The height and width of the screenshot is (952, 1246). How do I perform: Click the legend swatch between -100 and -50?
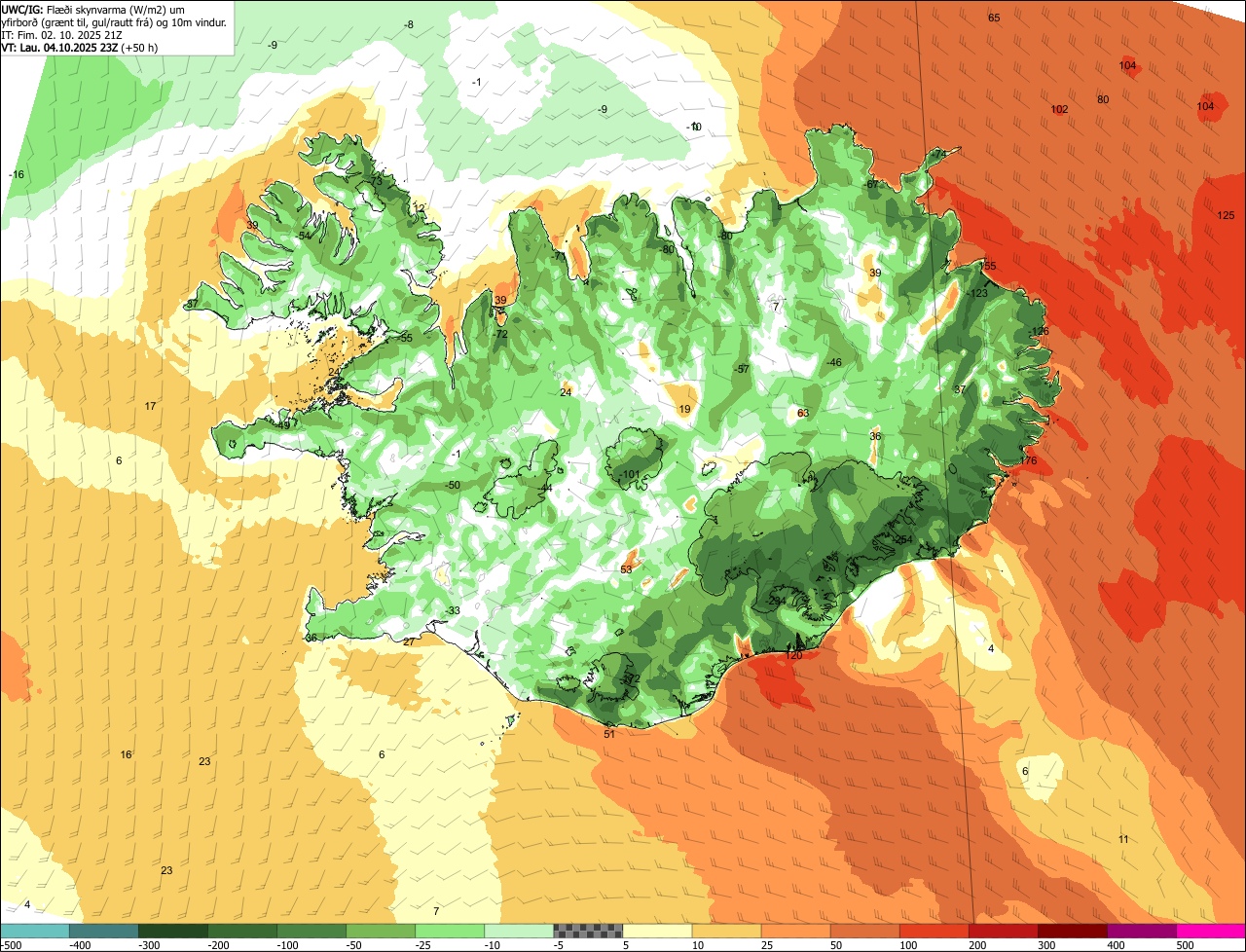(311, 931)
